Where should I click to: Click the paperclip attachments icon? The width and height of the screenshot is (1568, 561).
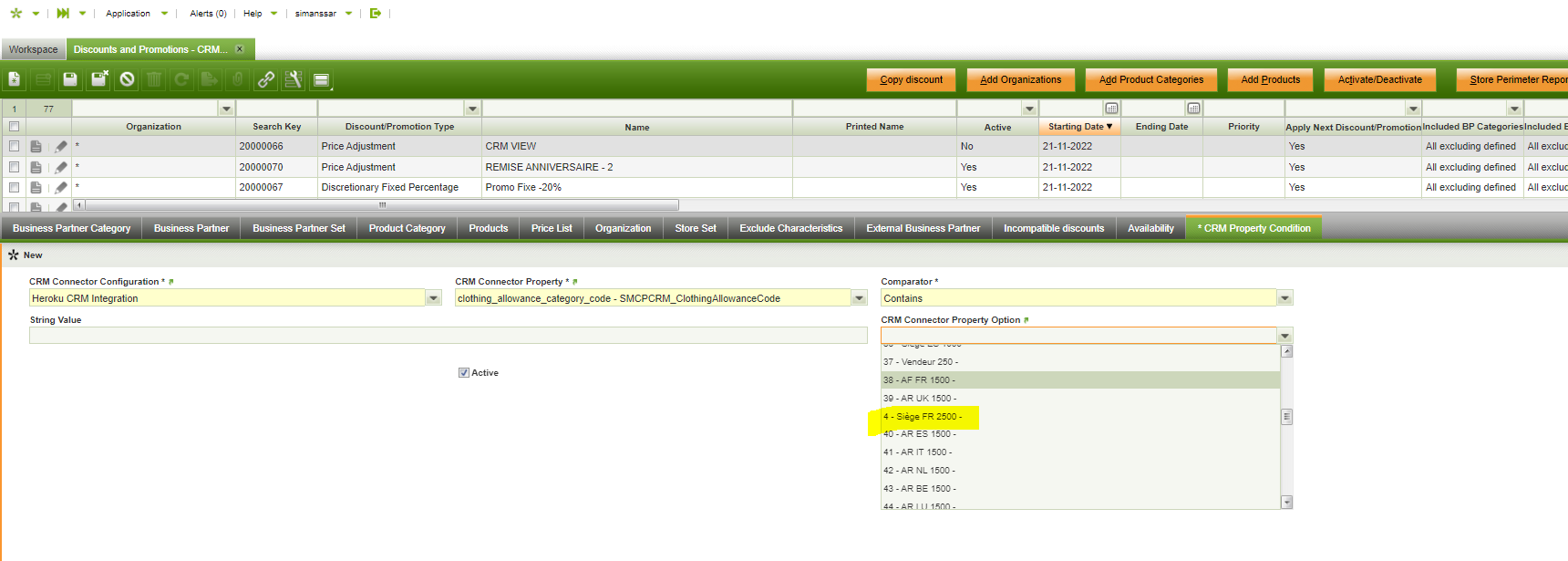pos(237,79)
